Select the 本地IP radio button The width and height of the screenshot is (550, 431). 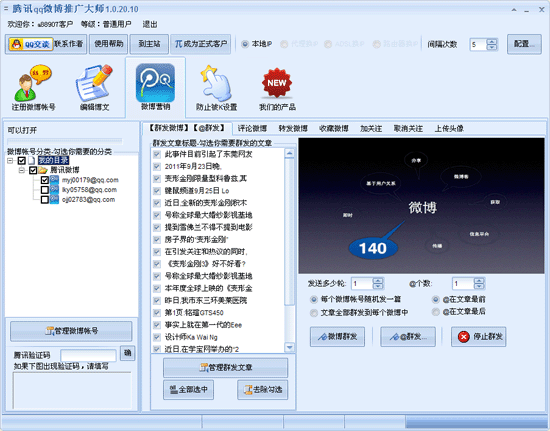(x=245, y=44)
